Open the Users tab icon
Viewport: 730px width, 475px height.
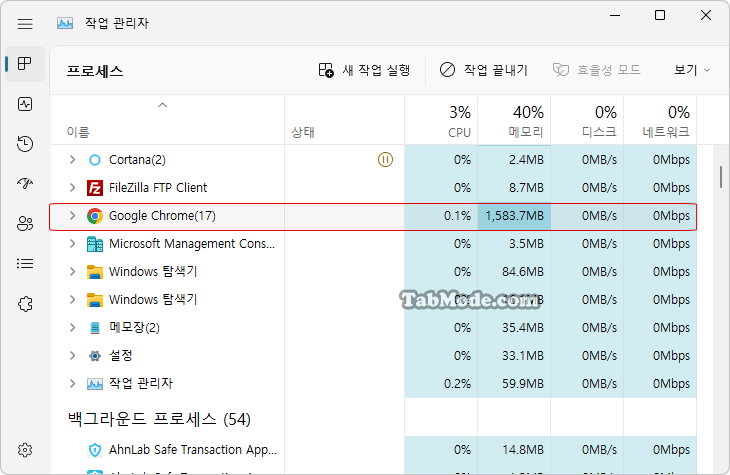coord(25,224)
